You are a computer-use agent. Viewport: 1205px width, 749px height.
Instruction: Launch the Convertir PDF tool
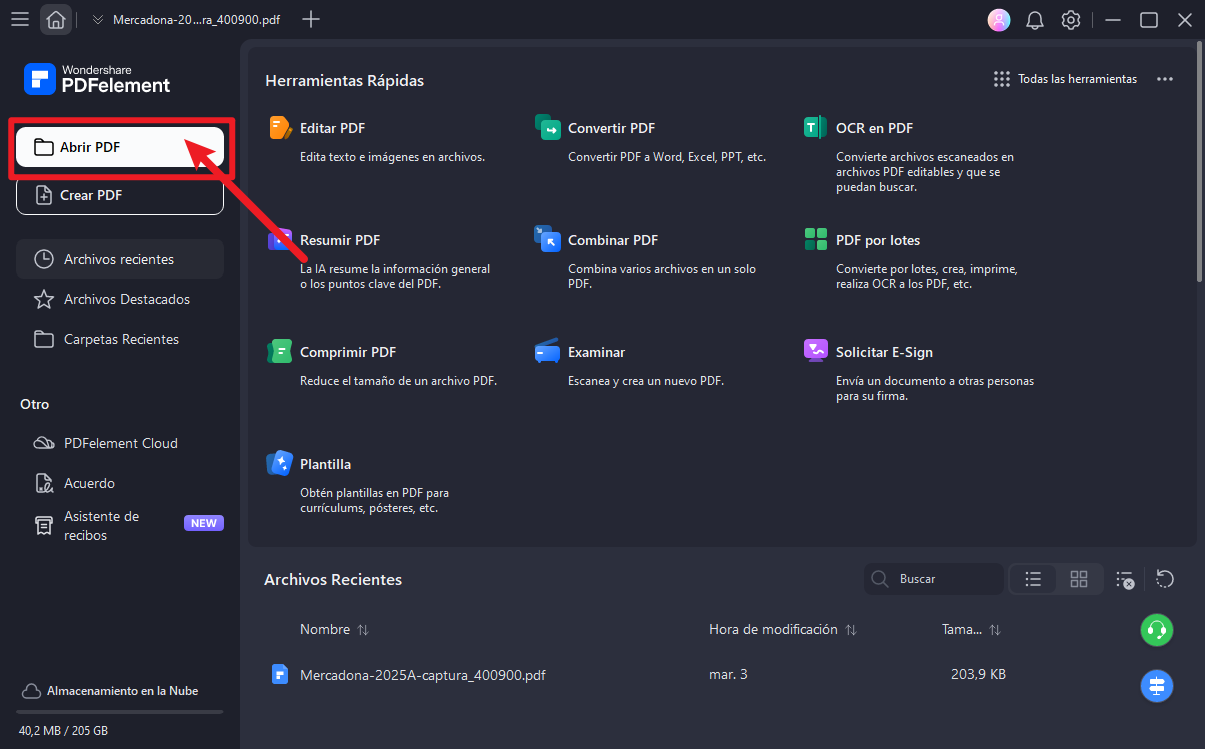coord(611,128)
